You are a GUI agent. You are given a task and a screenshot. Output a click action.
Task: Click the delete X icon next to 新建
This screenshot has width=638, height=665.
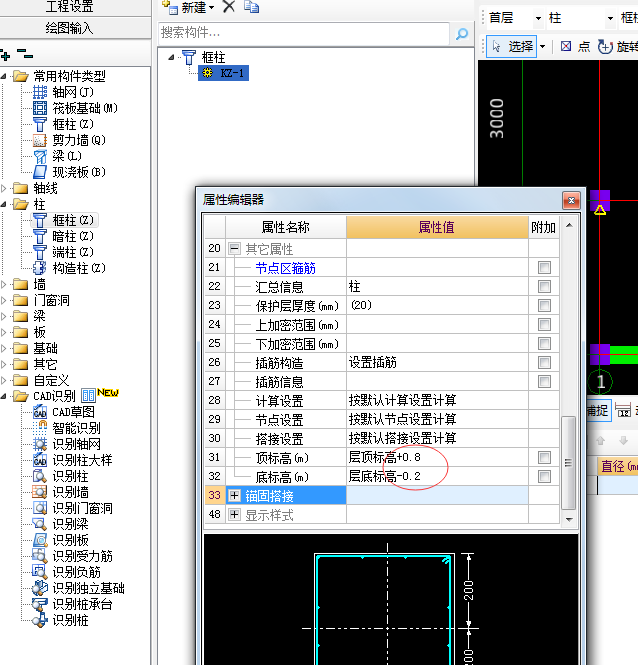pyautogui.click(x=229, y=6)
